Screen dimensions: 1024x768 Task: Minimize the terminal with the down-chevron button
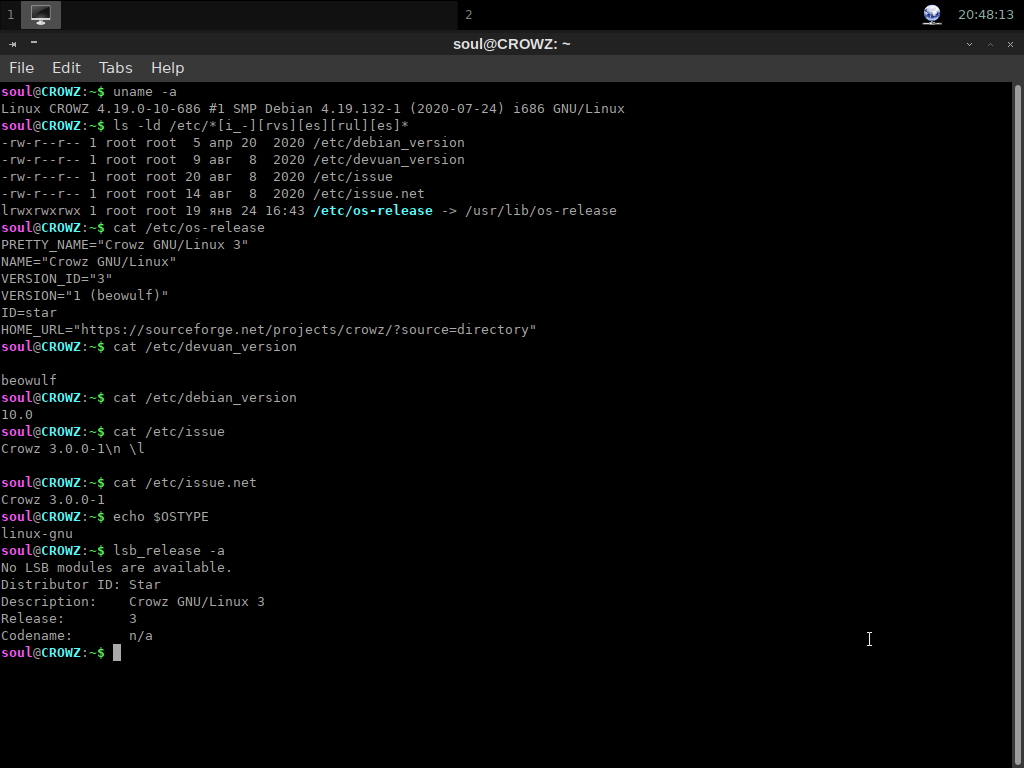(969, 44)
